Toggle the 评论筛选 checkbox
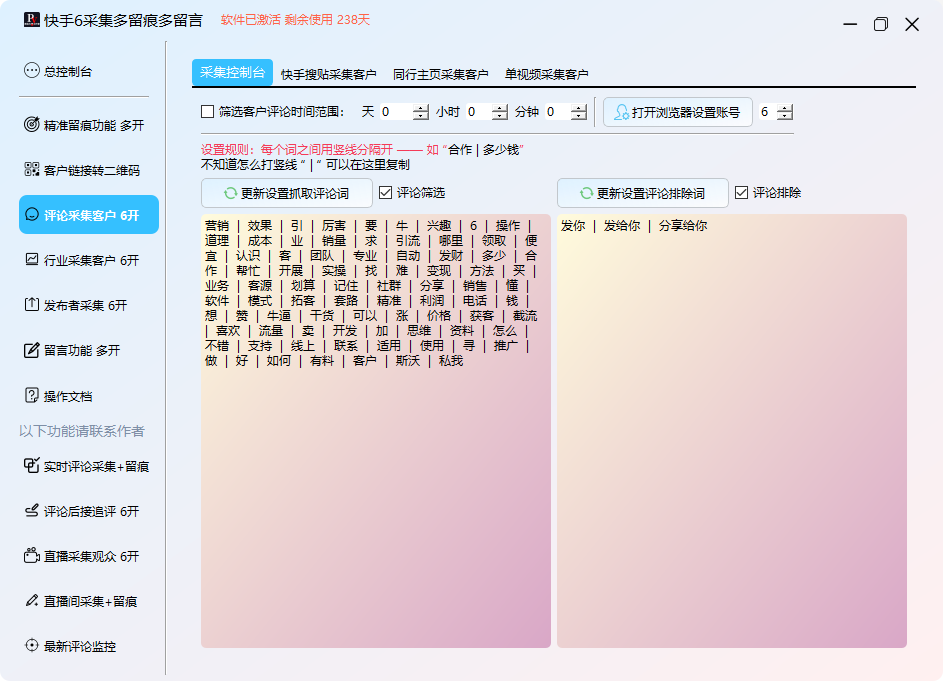Screen dimensions: 943x681 point(386,193)
